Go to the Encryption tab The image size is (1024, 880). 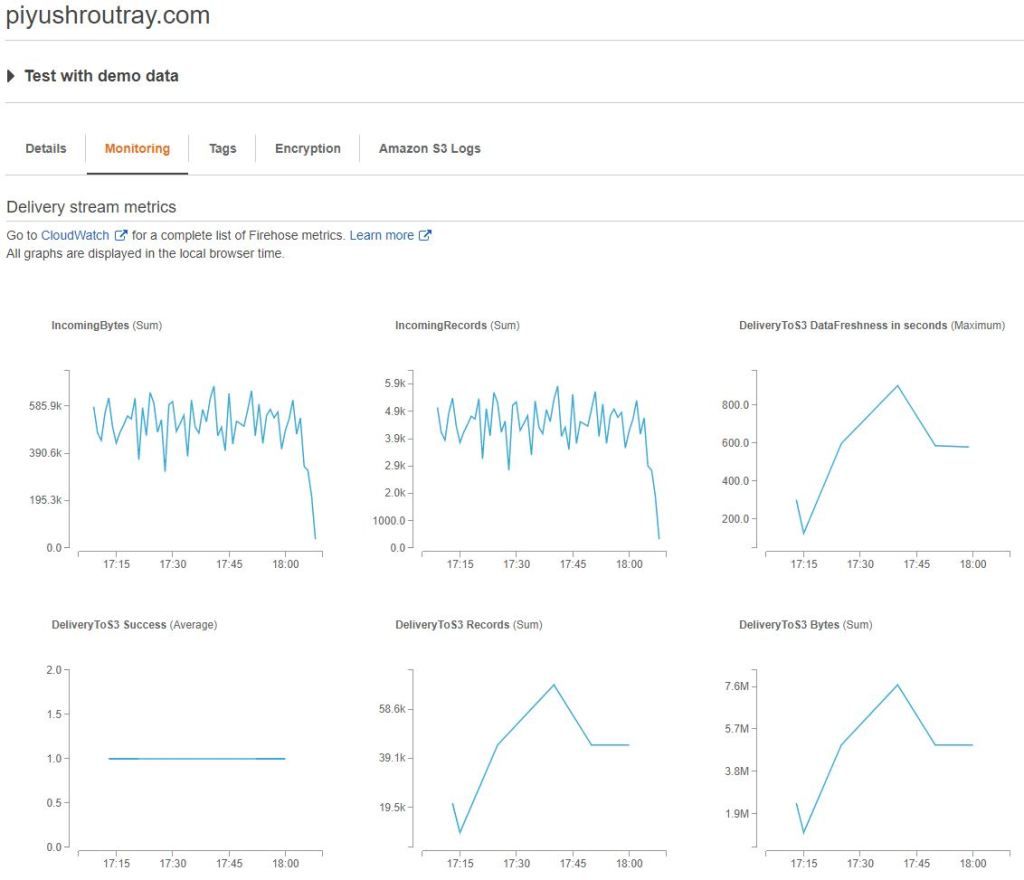[307, 148]
